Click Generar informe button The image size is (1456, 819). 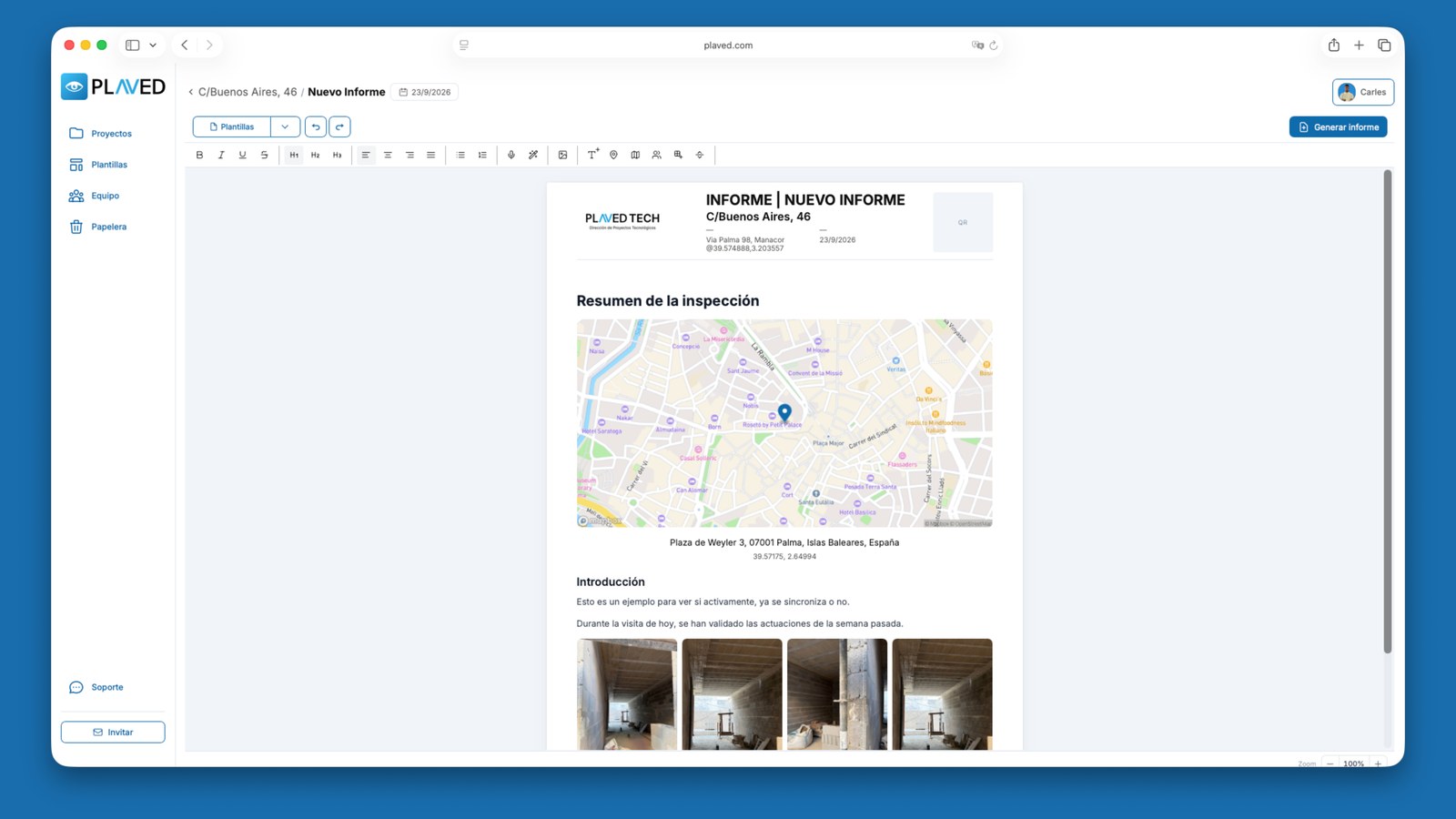pos(1338,126)
